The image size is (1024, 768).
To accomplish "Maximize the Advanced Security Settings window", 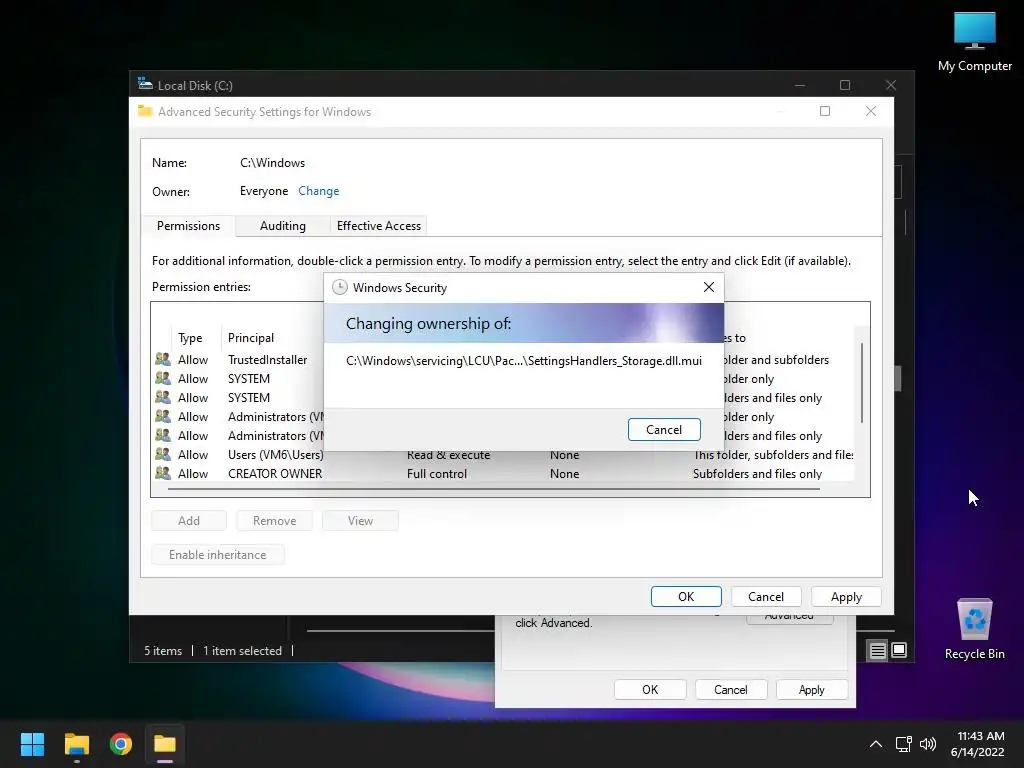I will click(825, 111).
